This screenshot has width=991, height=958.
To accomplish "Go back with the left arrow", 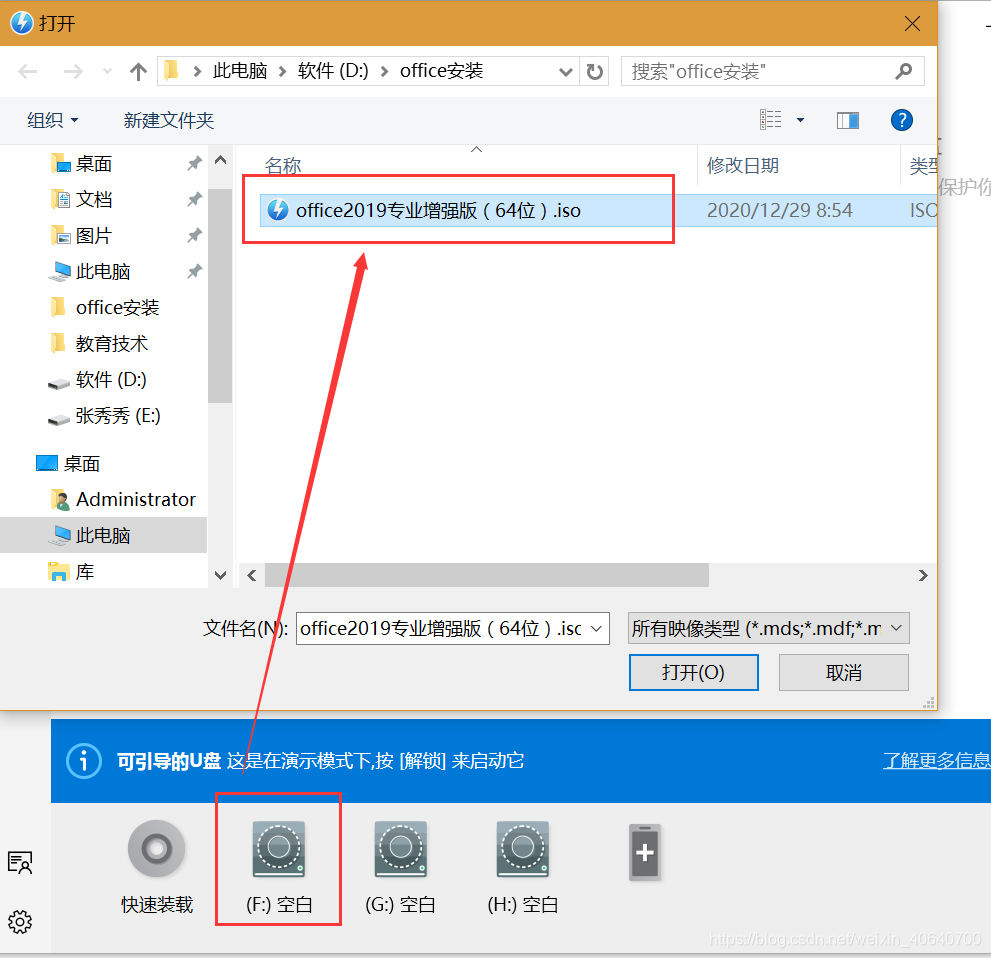I will click(x=27, y=71).
